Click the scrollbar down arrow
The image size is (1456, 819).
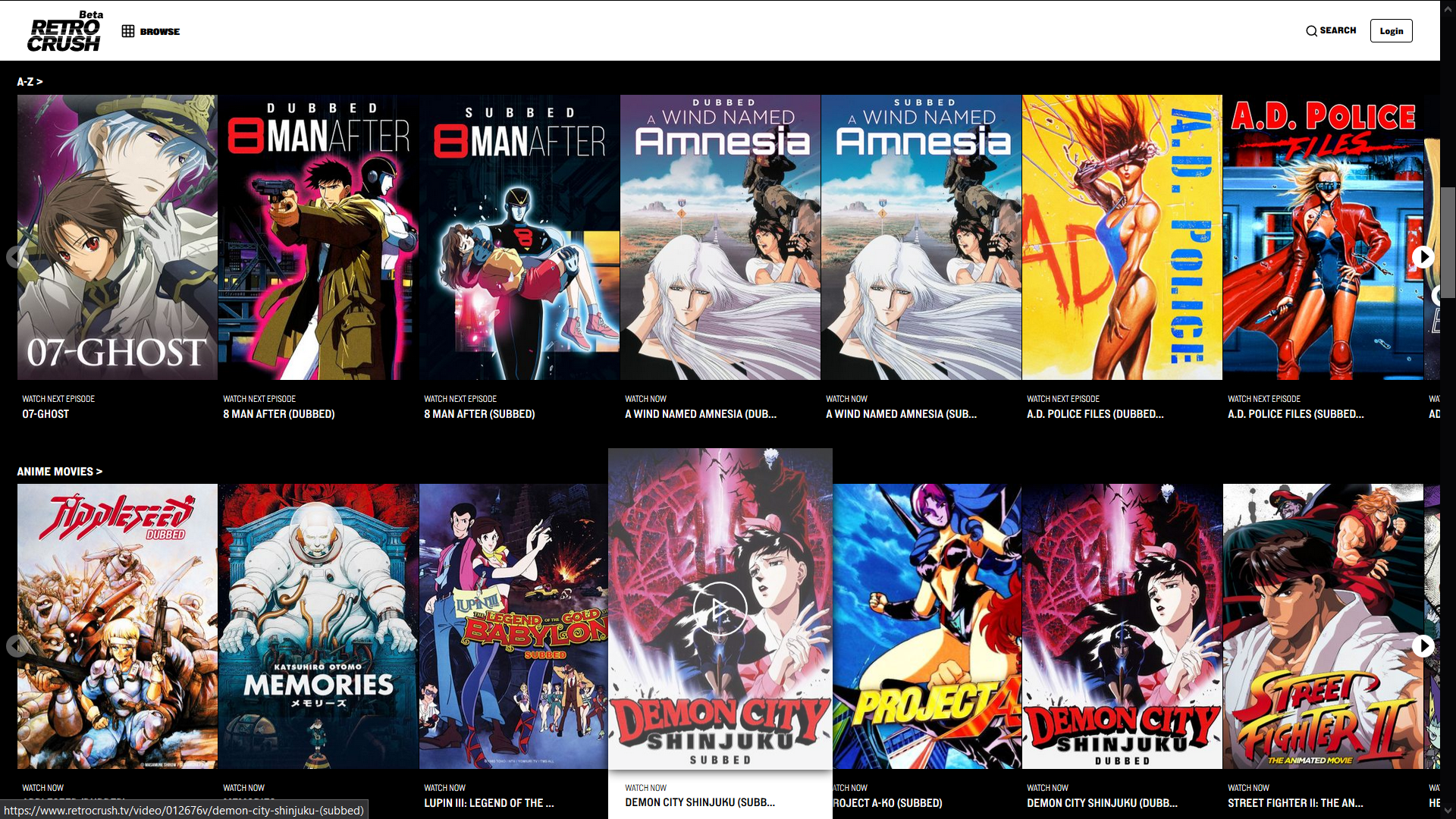1448,811
